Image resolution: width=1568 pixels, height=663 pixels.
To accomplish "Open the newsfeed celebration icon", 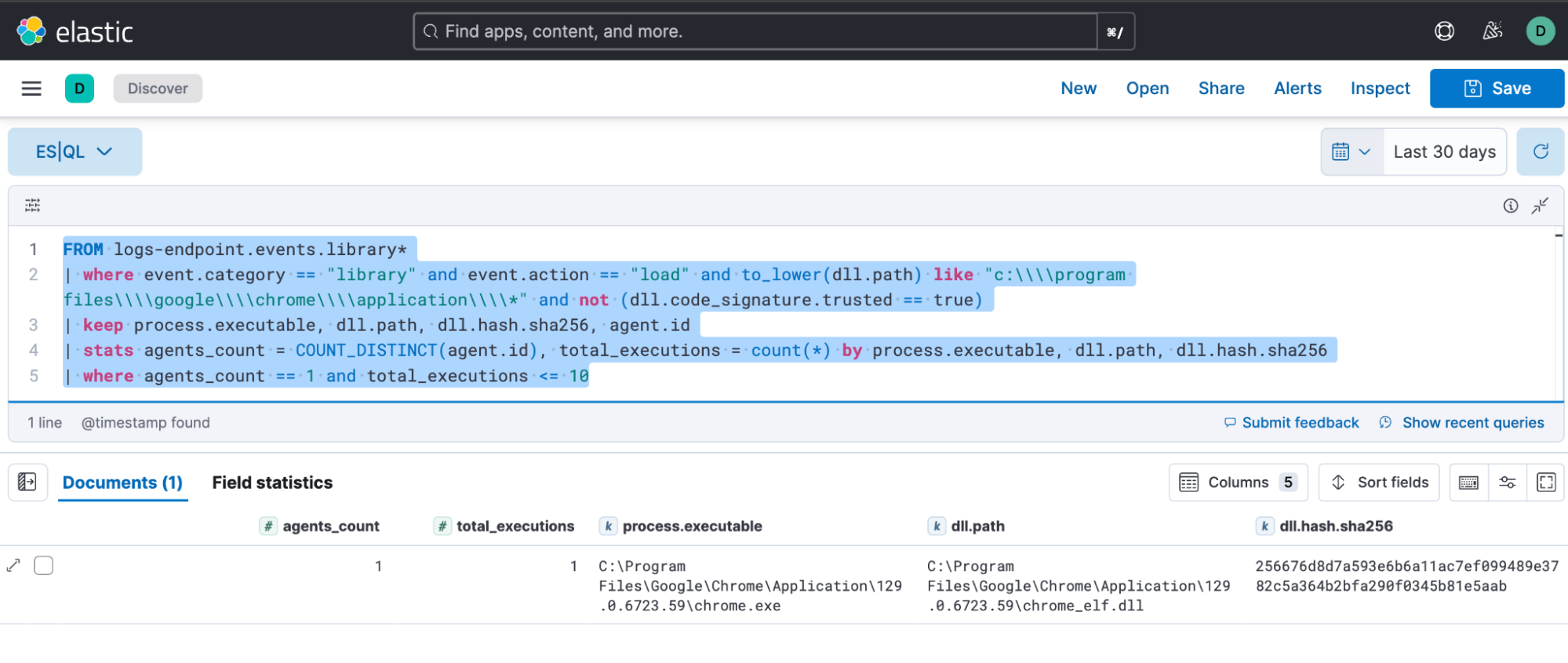I will [1492, 31].
